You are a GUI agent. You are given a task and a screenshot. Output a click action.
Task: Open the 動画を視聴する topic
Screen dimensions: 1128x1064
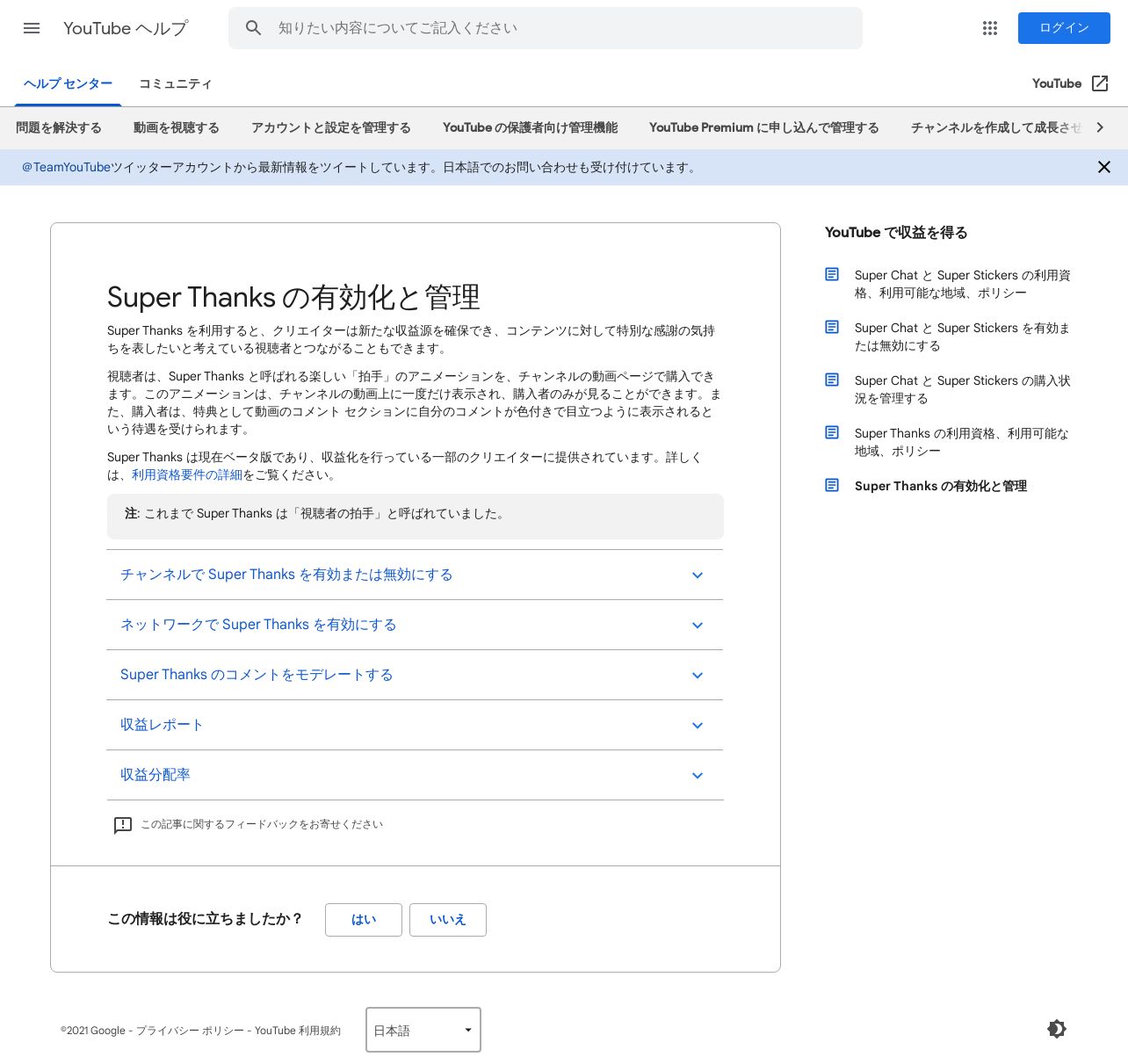(x=177, y=127)
